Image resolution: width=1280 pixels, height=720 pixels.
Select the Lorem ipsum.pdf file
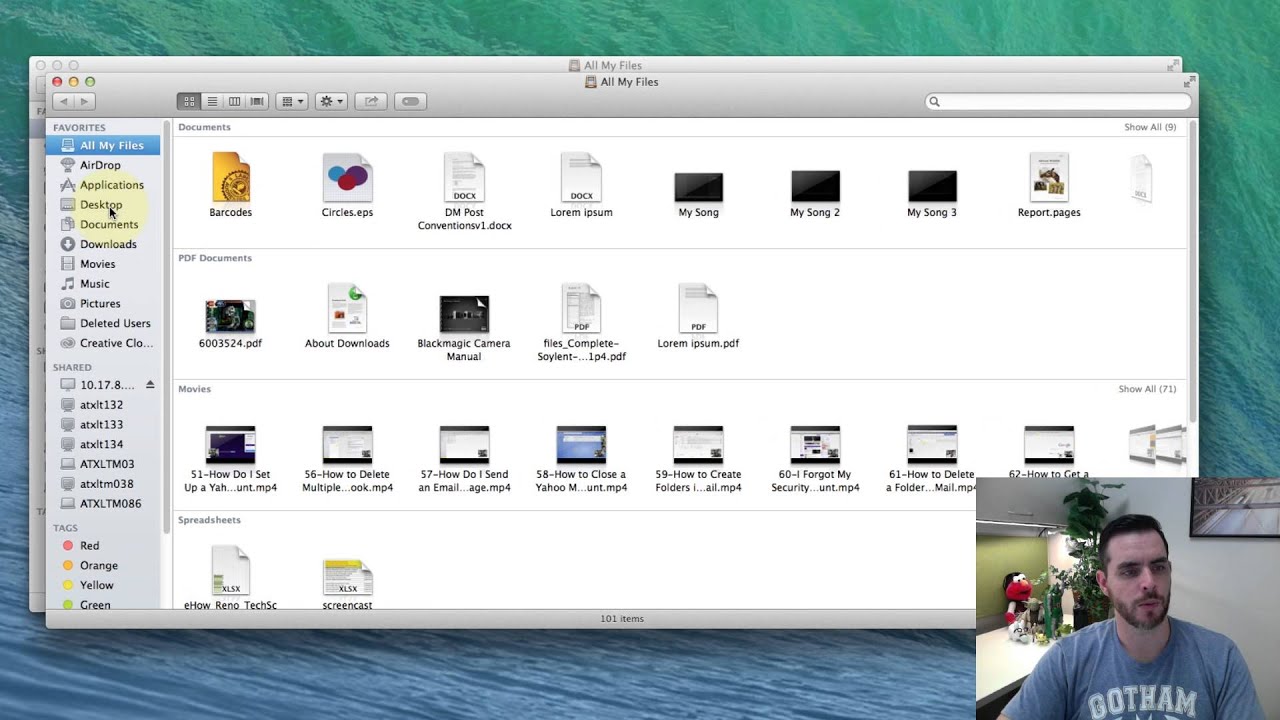tap(698, 309)
